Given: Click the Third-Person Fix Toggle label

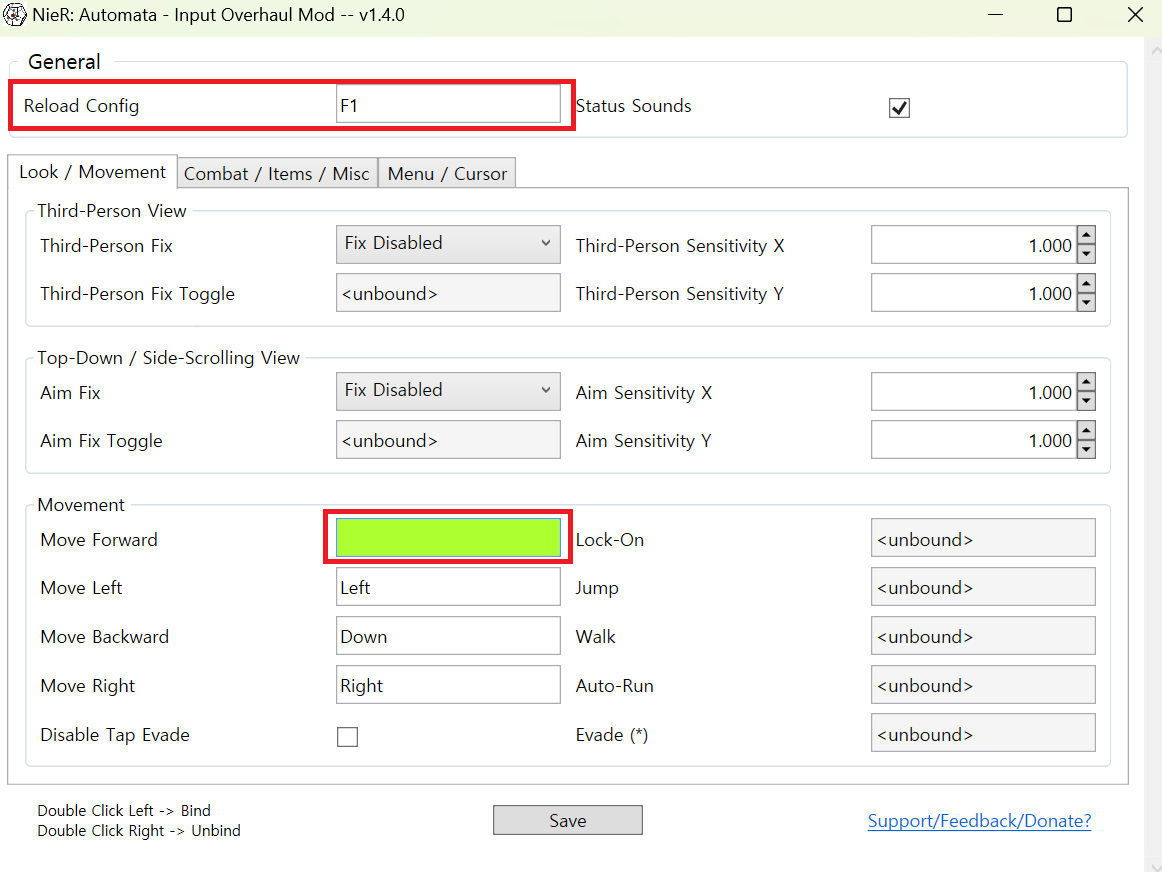Looking at the screenshot, I should point(137,294).
